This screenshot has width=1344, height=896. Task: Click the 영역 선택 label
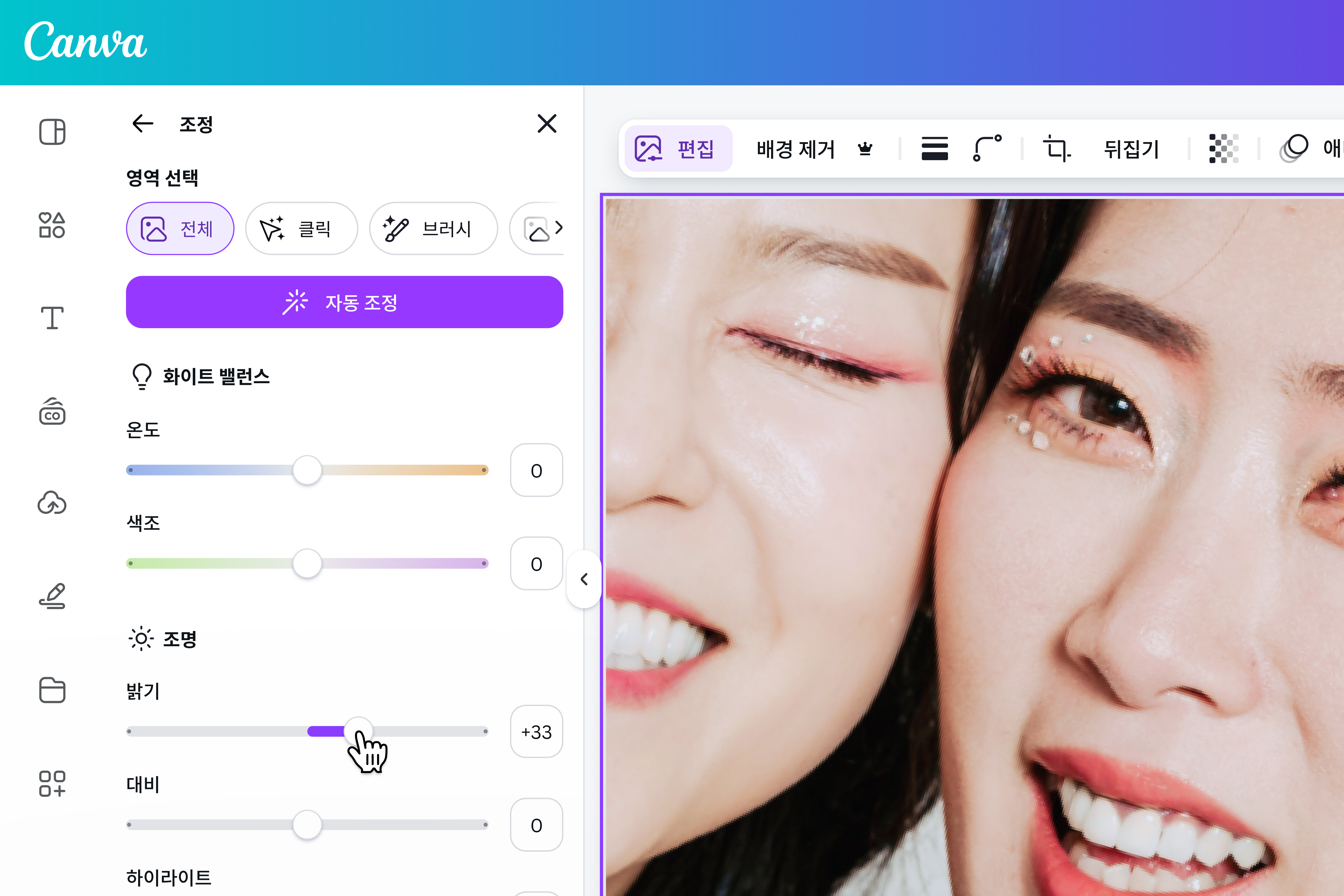point(162,177)
